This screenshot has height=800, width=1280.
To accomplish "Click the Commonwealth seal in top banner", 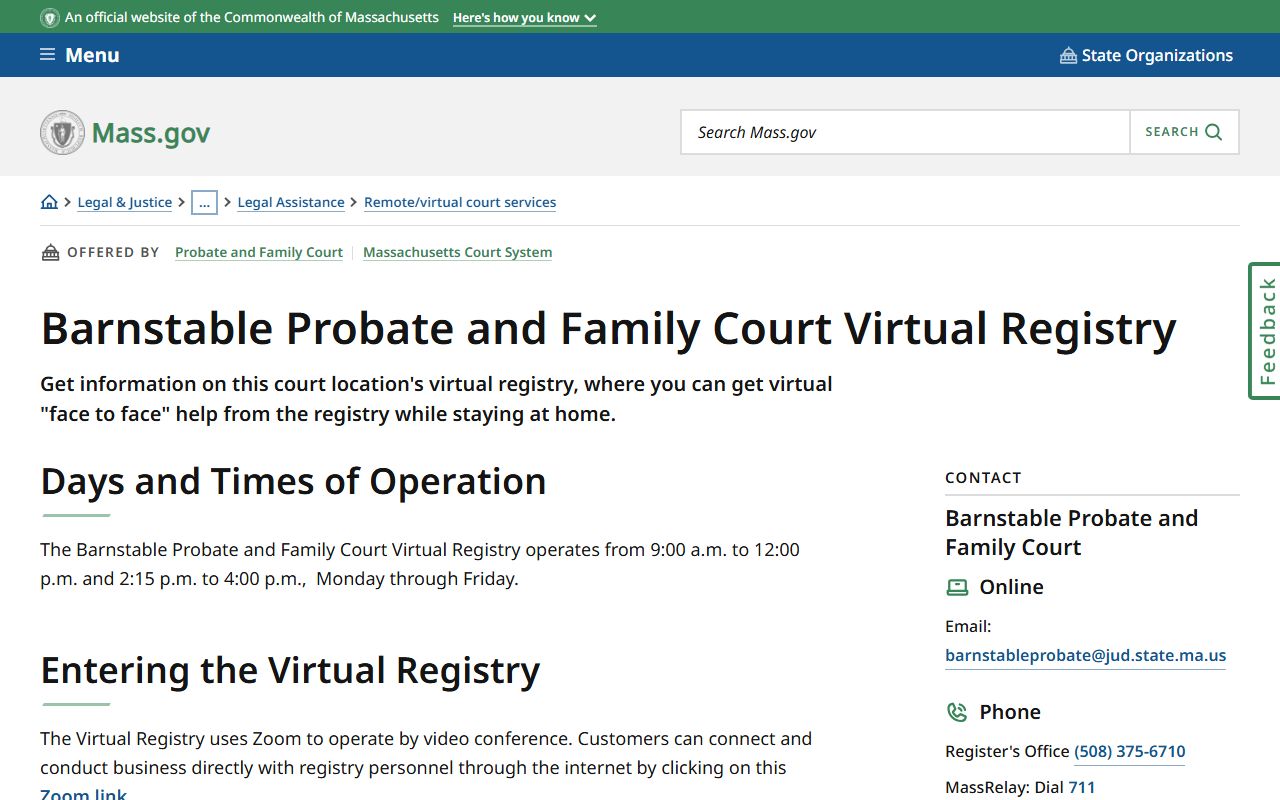I will click(x=50, y=18).
